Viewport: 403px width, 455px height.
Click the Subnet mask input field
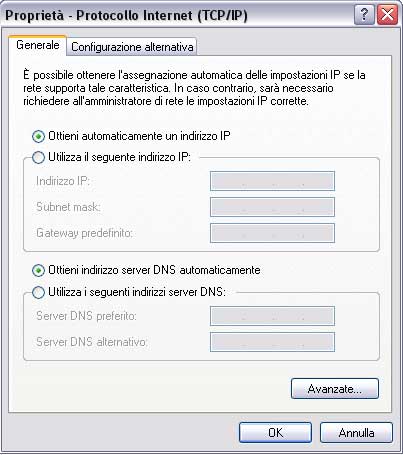tap(272, 207)
